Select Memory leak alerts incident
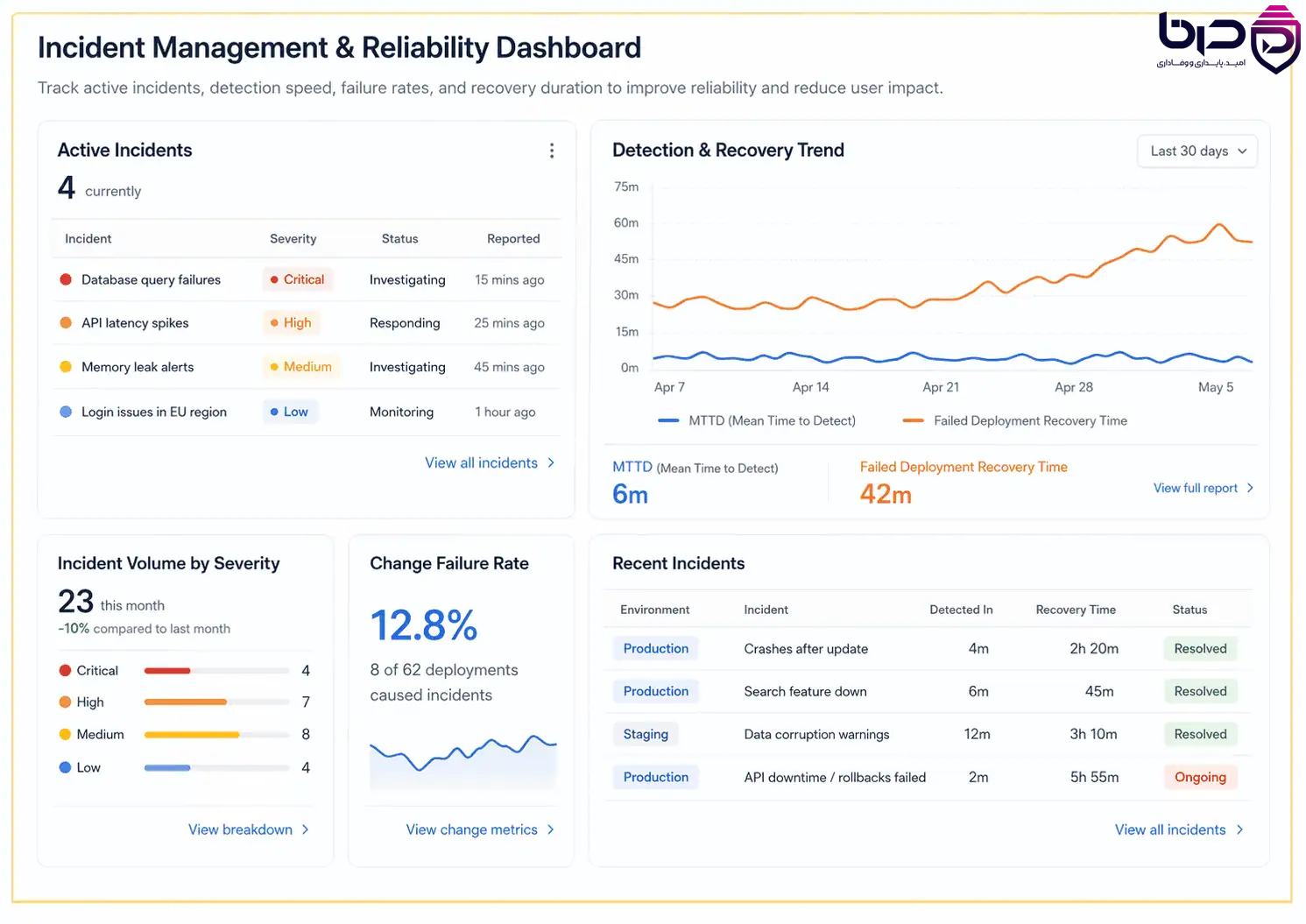Screen dimensions: 1306x924 point(307,367)
